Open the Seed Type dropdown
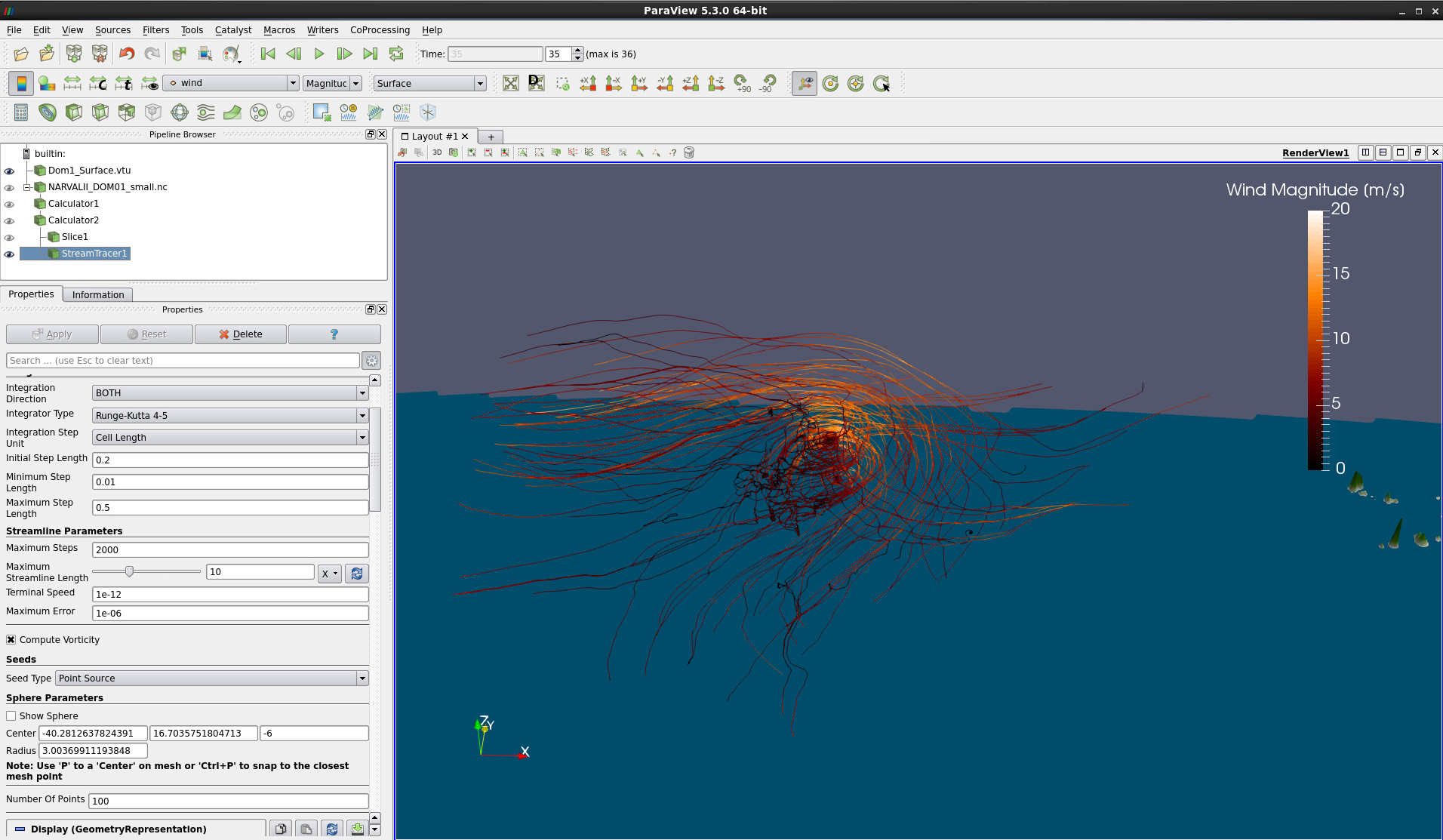The height and width of the screenshot is (840, 1443). point(211,678)
